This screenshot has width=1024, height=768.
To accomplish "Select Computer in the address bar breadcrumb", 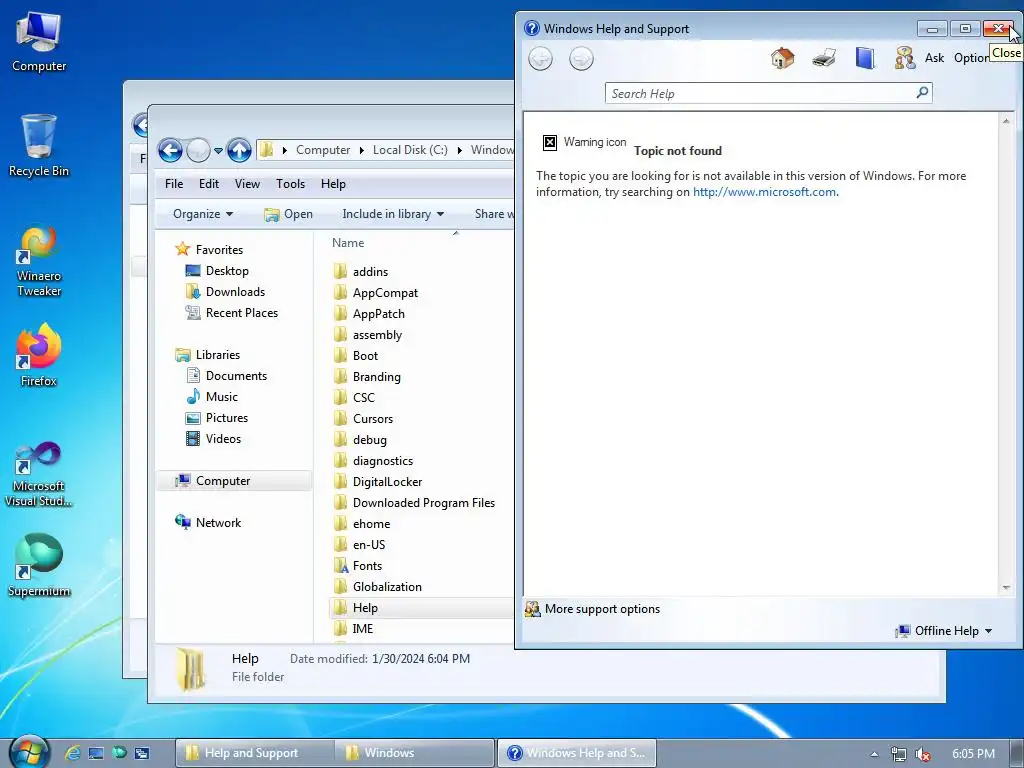I will (323, 150).
